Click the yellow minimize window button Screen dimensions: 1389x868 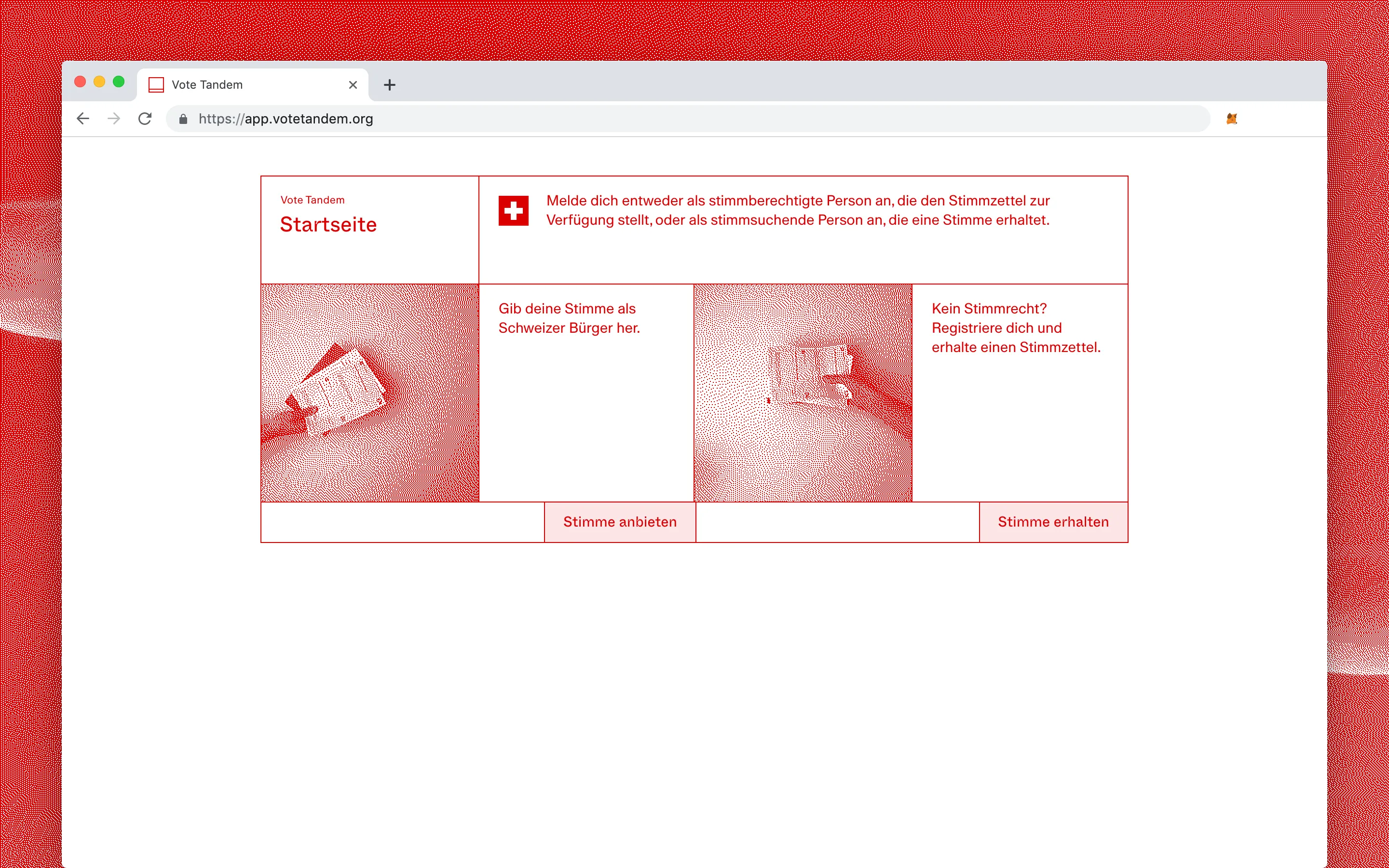99,81
